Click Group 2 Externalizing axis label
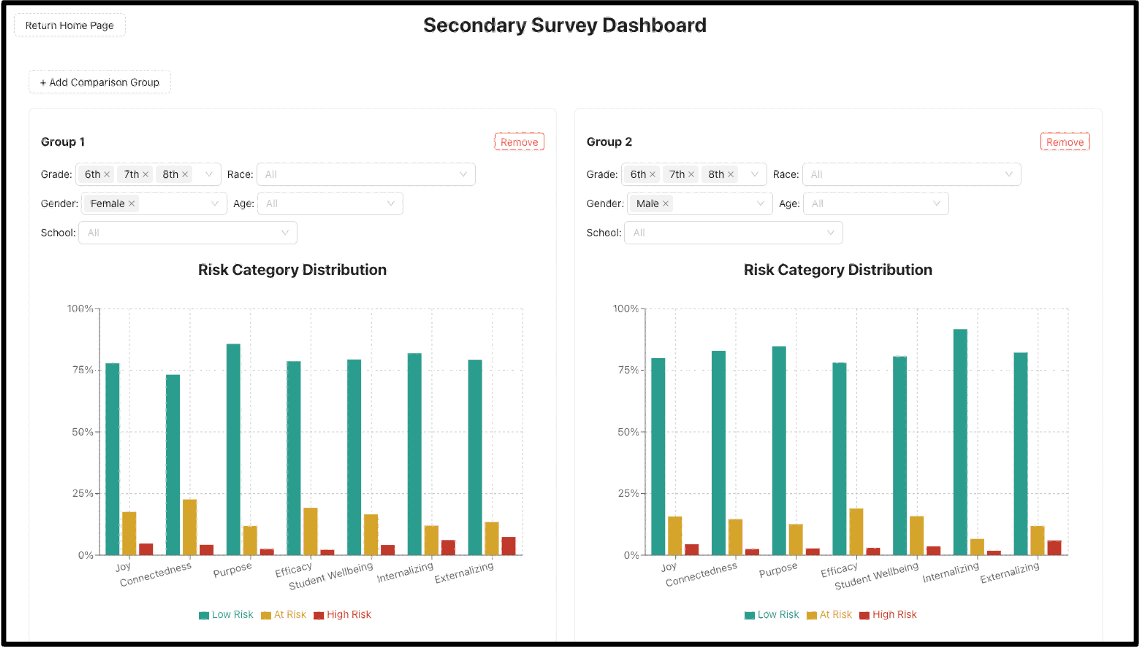1140x648 pixels. (1010, 572)
